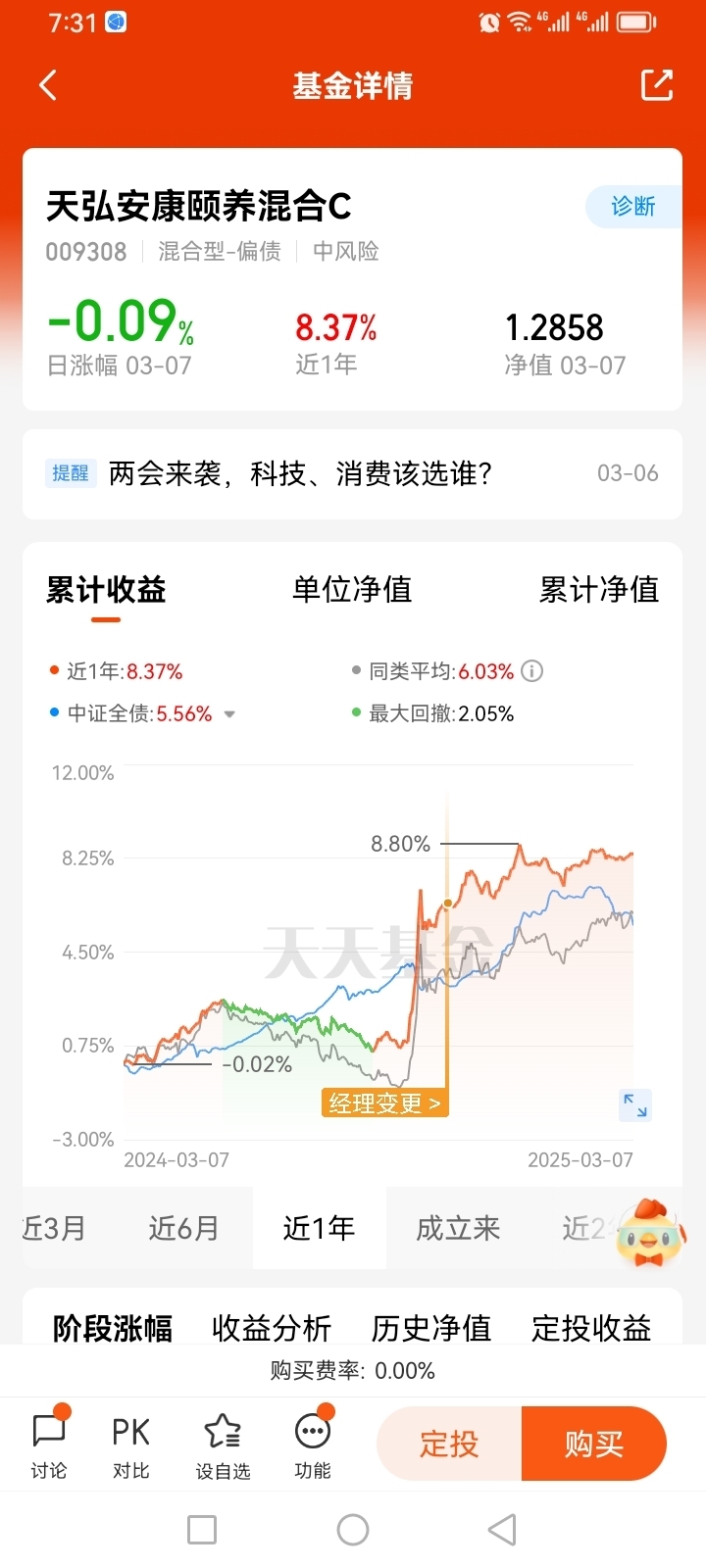The image size is (706, 1568).
Task: Open the 诊断 diagnosis button
Action: coord(633,206)
